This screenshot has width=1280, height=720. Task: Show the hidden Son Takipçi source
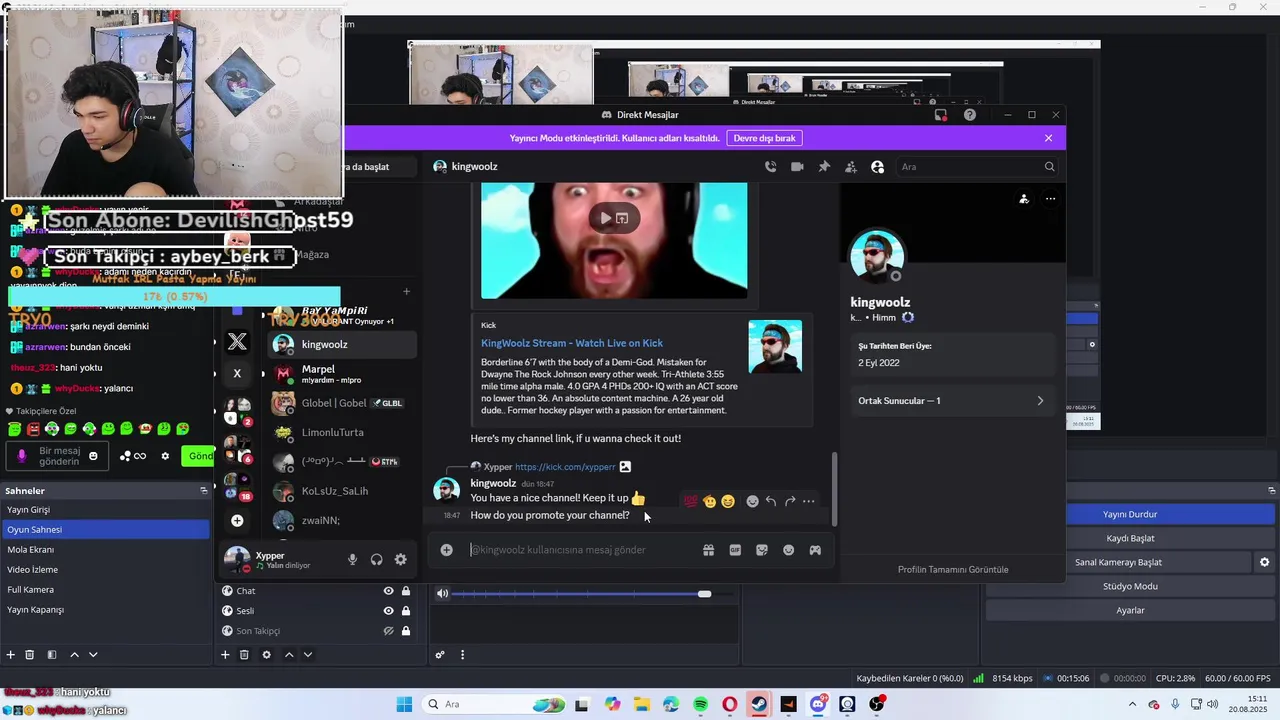click(388, 631)
